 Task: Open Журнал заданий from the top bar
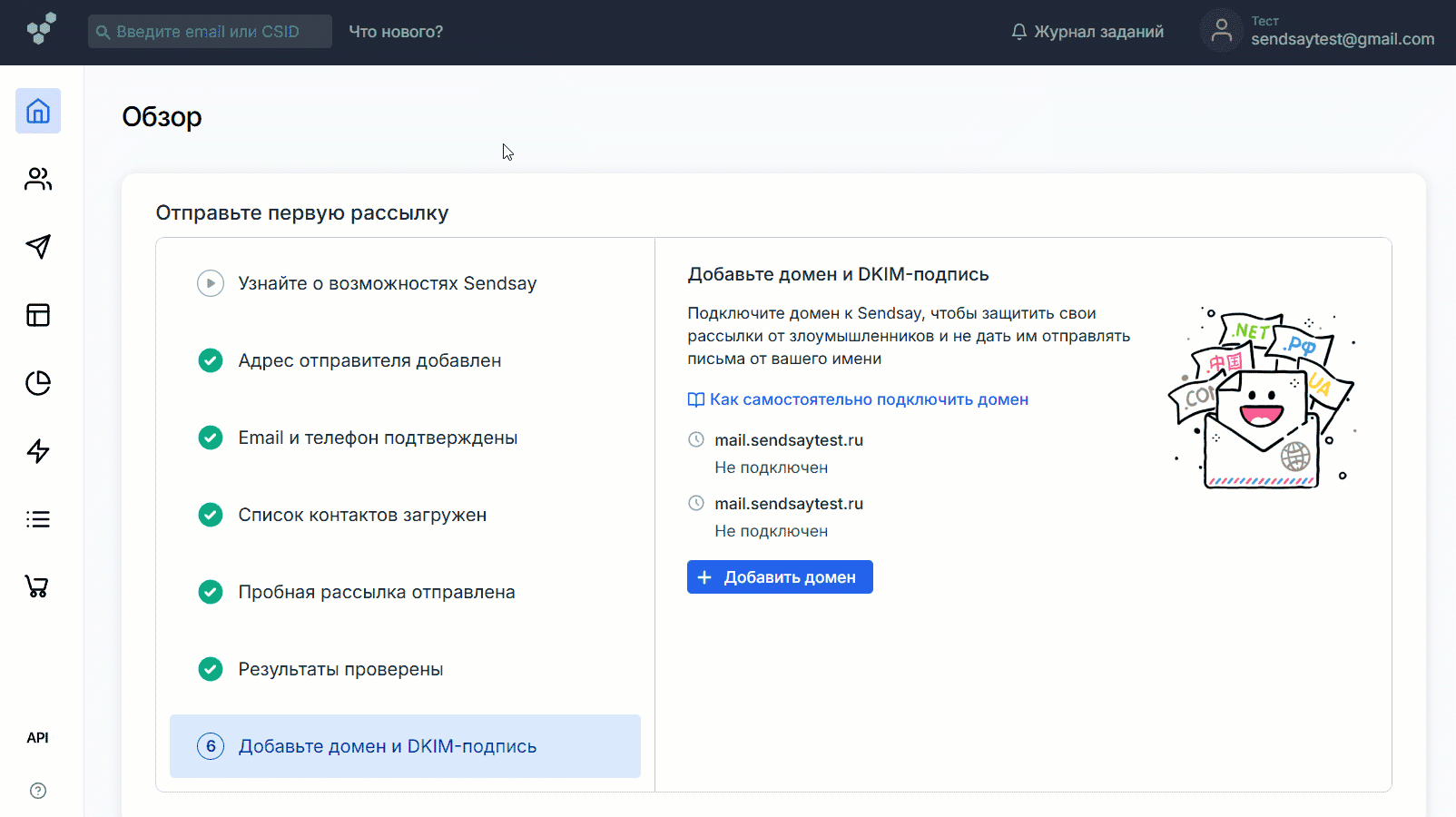(1098, 31)
